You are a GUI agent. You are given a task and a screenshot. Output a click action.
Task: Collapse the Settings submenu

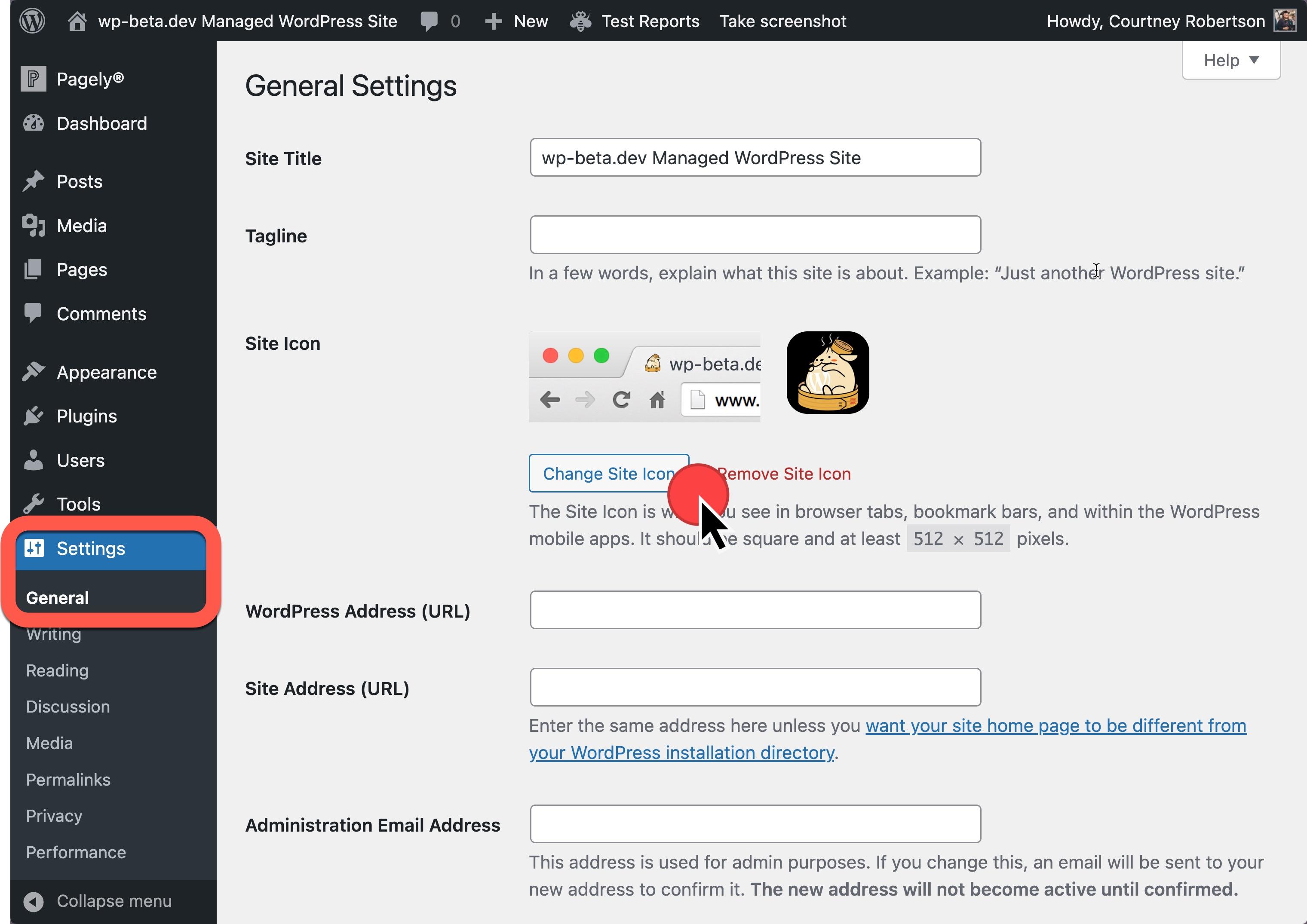click(x=91, y=548)
